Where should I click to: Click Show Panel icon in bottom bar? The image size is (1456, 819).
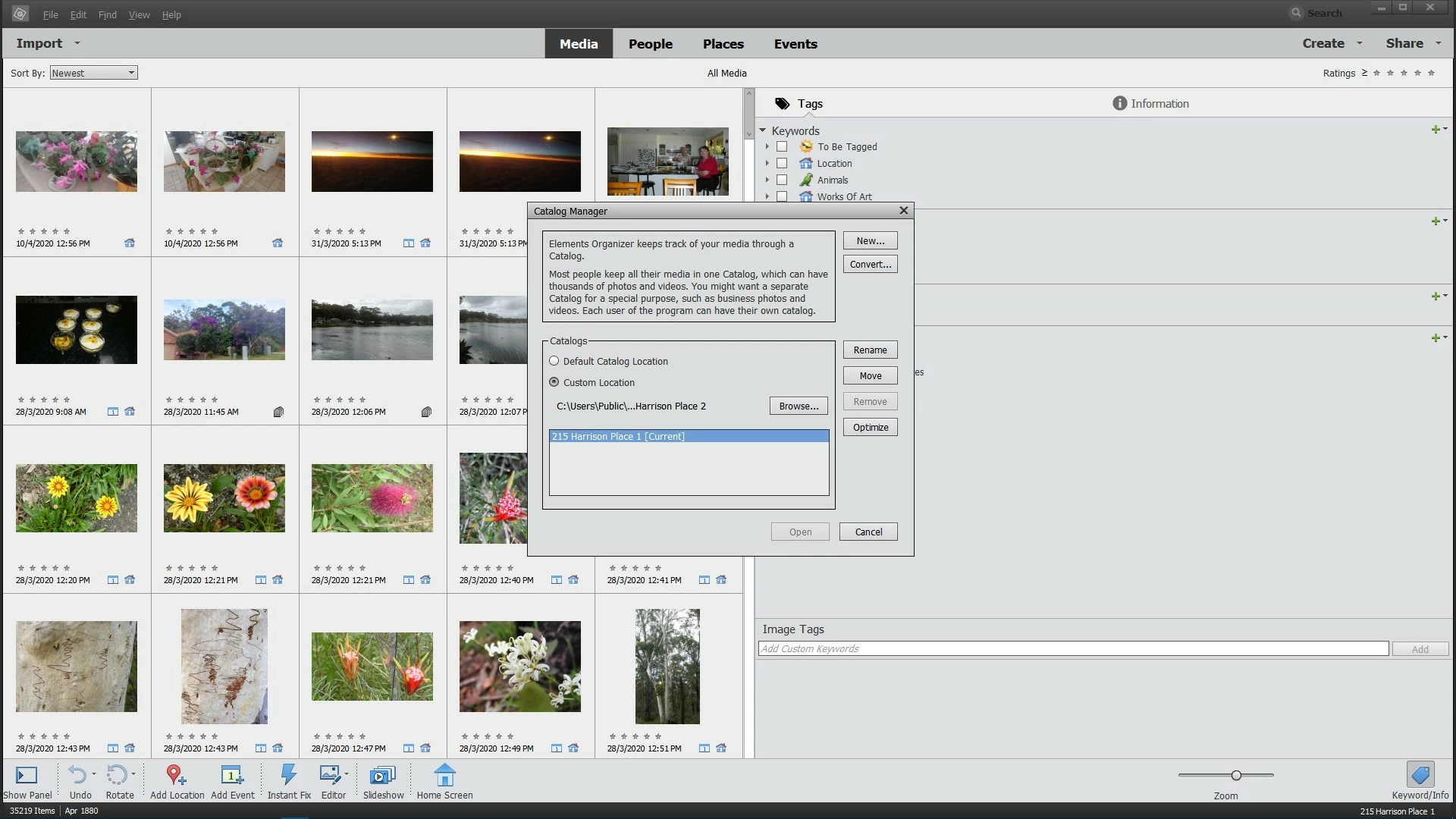tap(27, 775)
